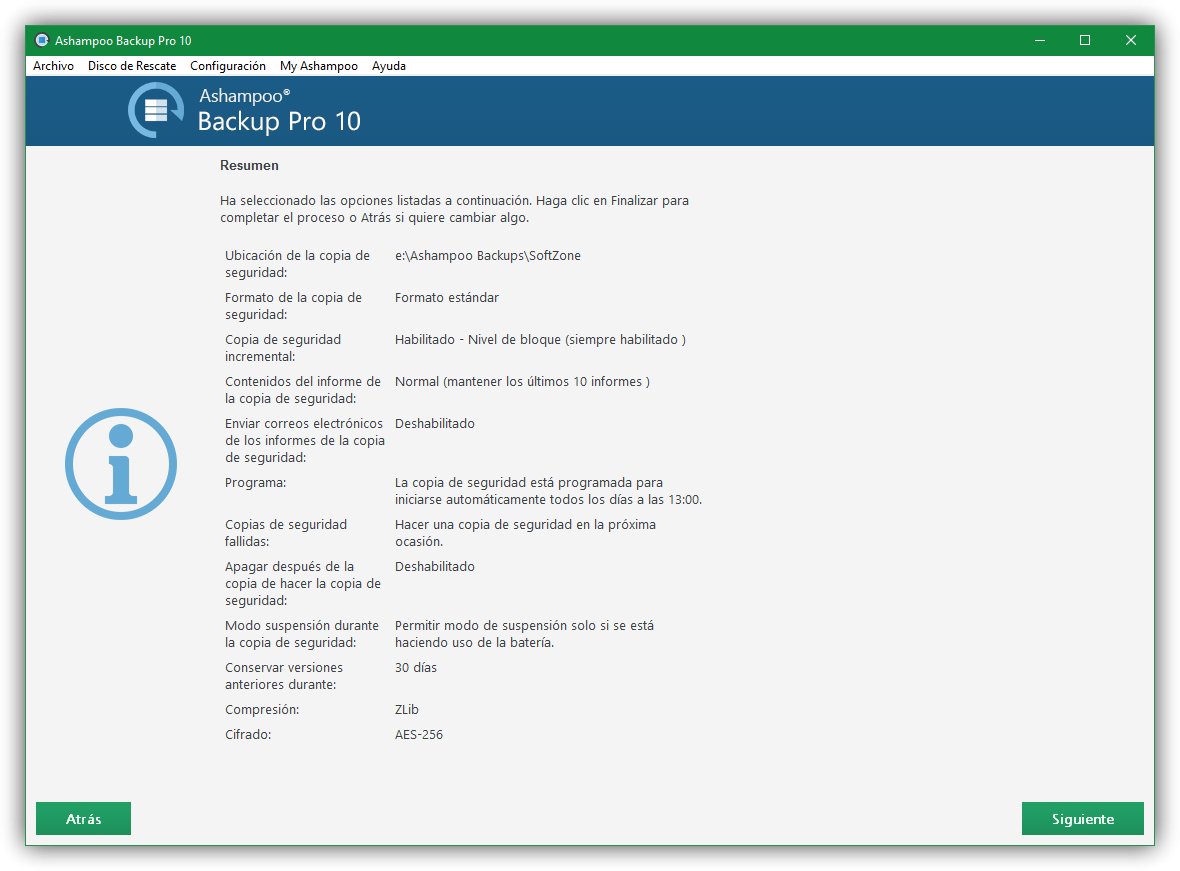The height and width of the screenshot is (871, 1180).
Task: Click the schedule text 'todos los días a las 13:00'
Action: point(626,500)
